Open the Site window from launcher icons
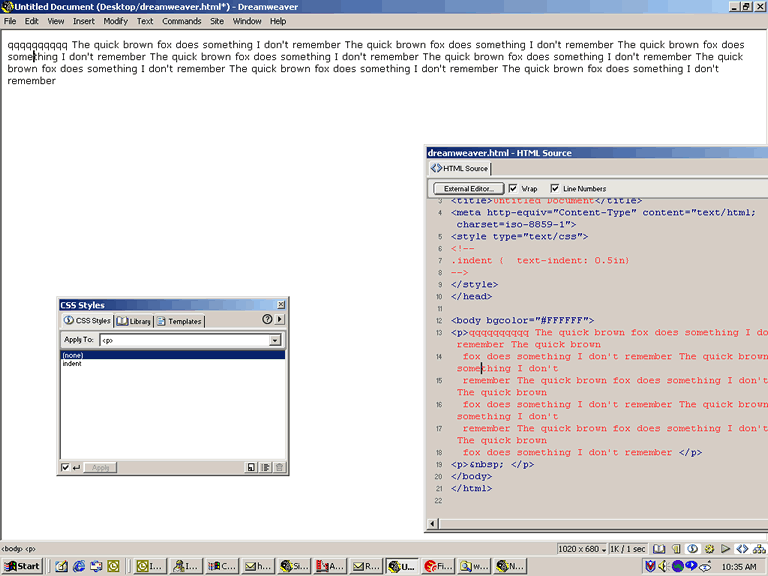 click(759, 549)
